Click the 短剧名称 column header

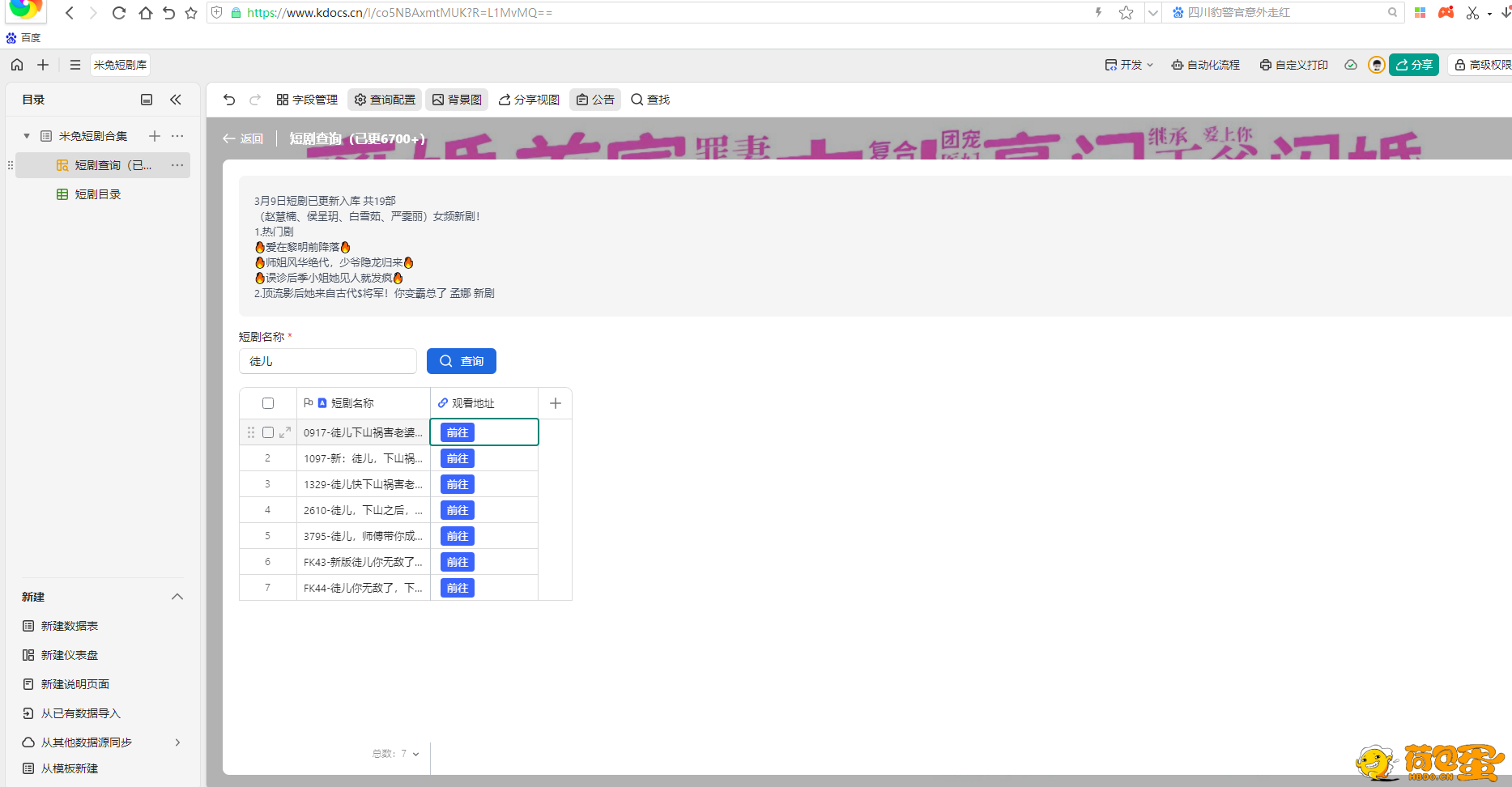[364, 403]
